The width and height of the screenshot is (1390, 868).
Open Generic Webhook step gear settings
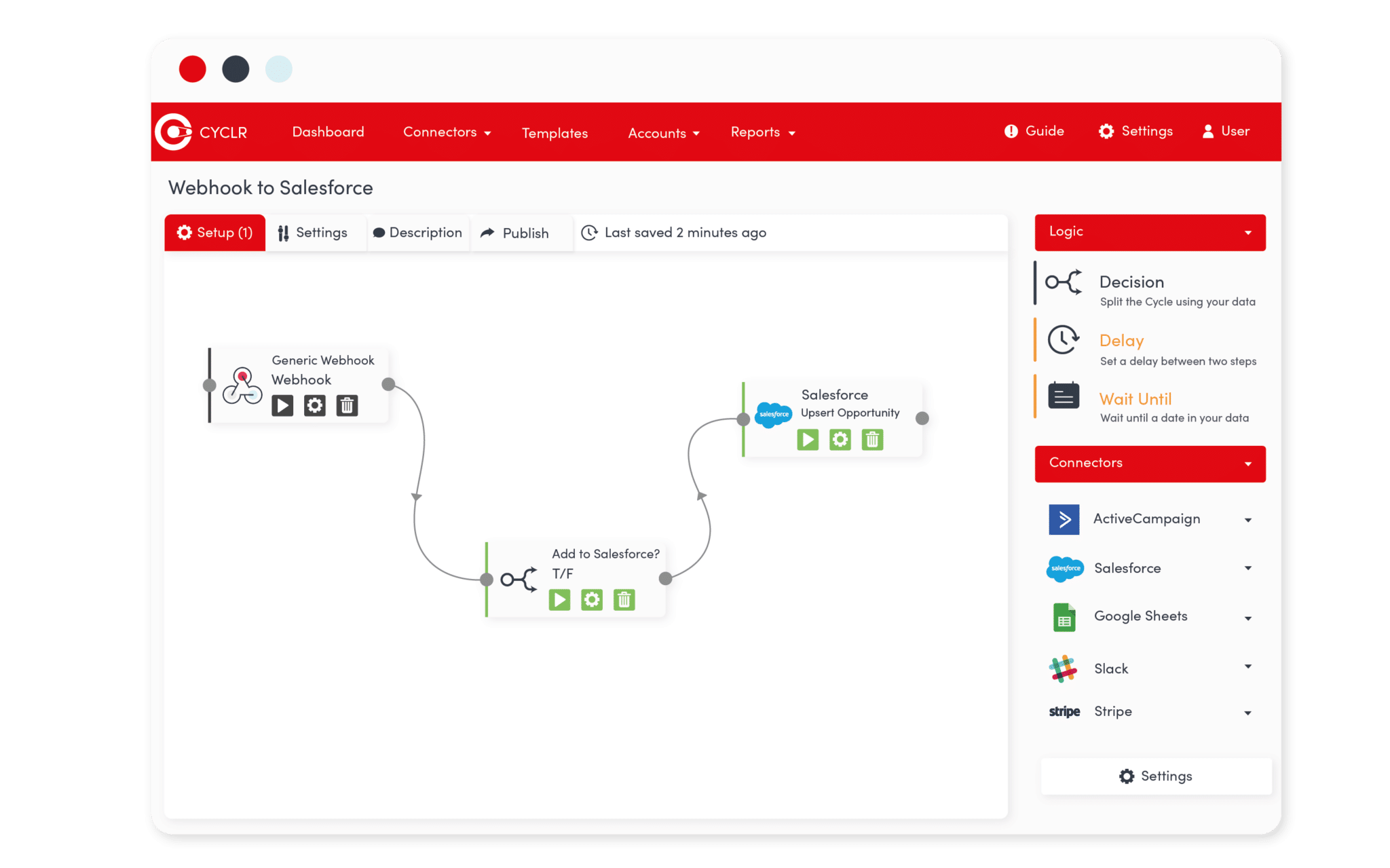pyautogui.click(x=315, y=406)
